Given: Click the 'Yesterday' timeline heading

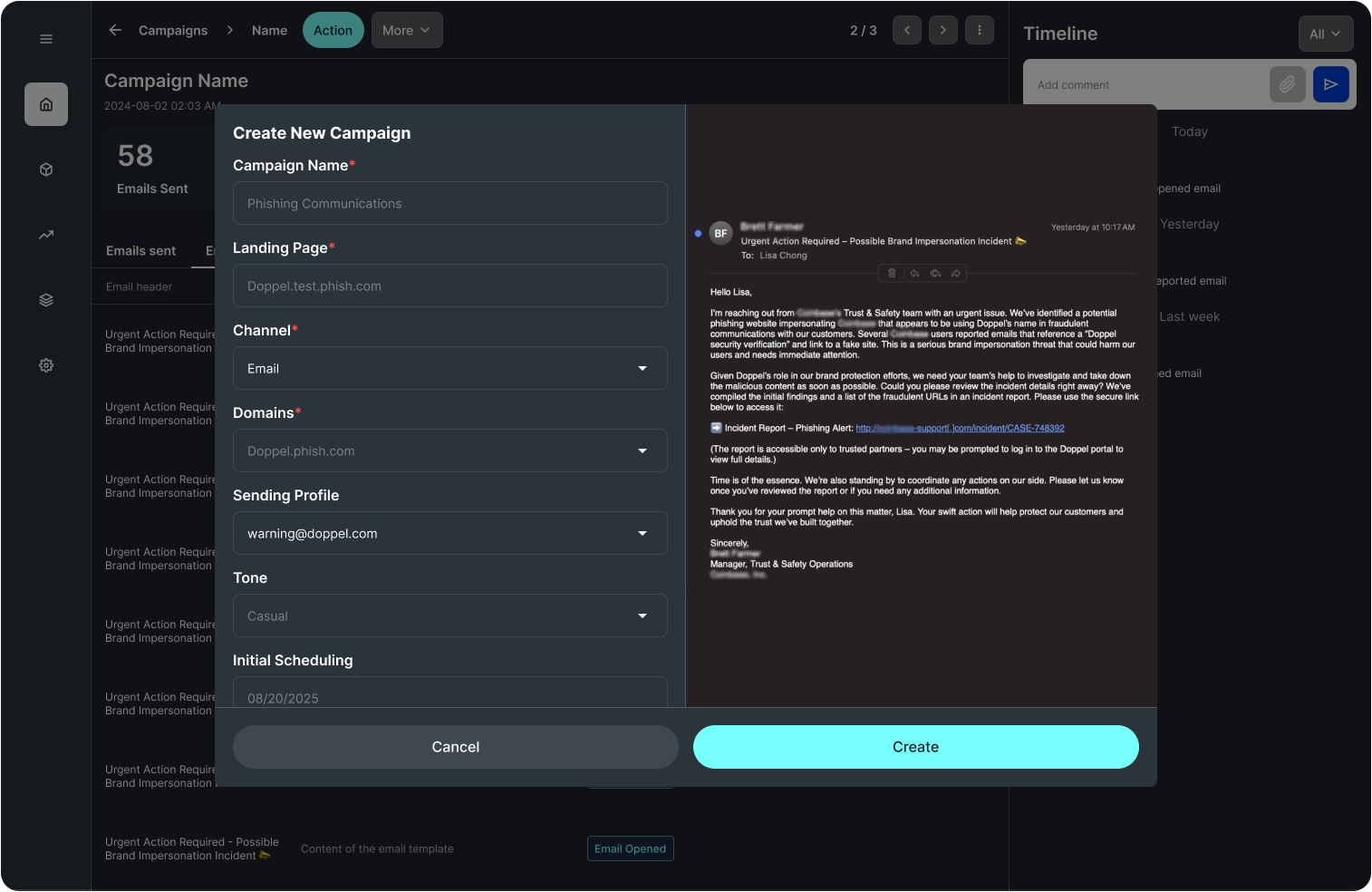Looking at the screenshot, I should click(1190, 224).
